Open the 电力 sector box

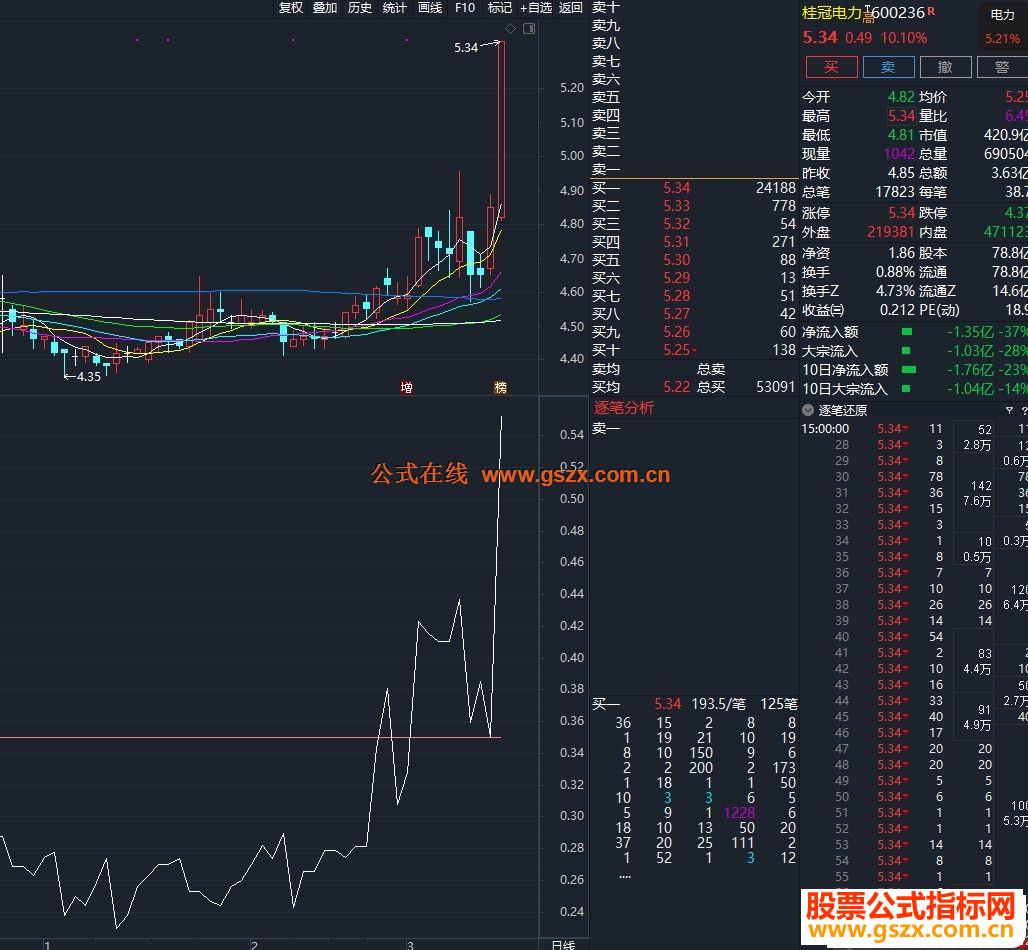(x=1003, y=26)
